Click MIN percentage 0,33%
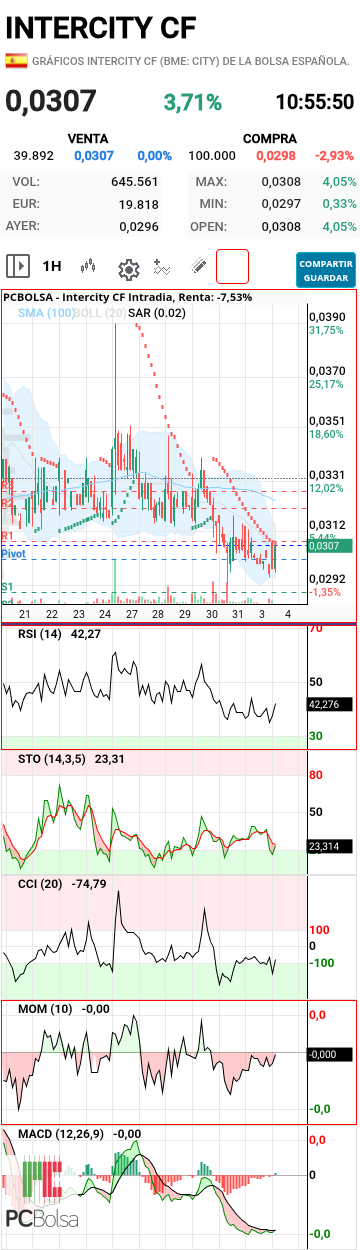This screenshot has width=360, height=1250. (339, 204)
